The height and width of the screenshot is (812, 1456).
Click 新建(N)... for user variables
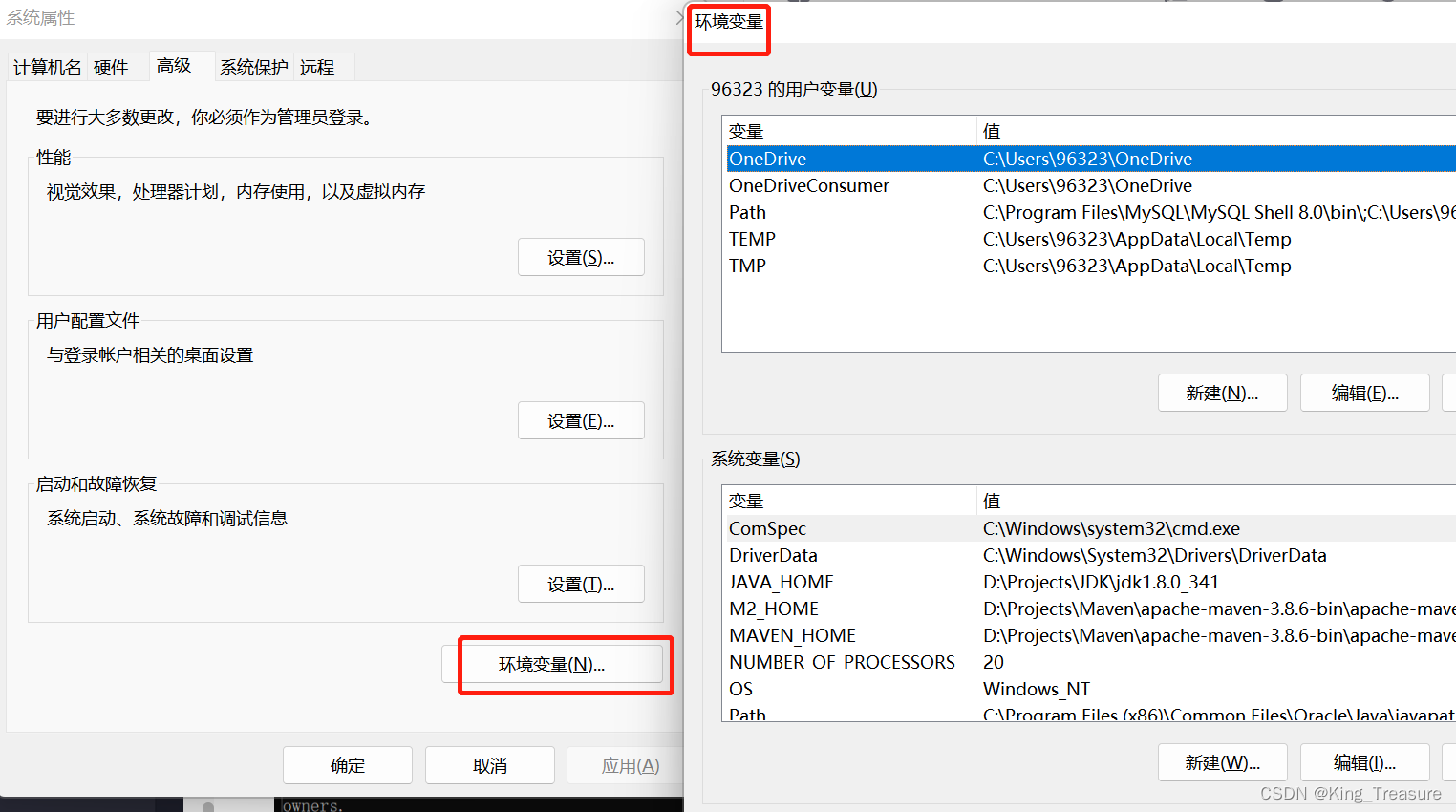pos(1222,393)
